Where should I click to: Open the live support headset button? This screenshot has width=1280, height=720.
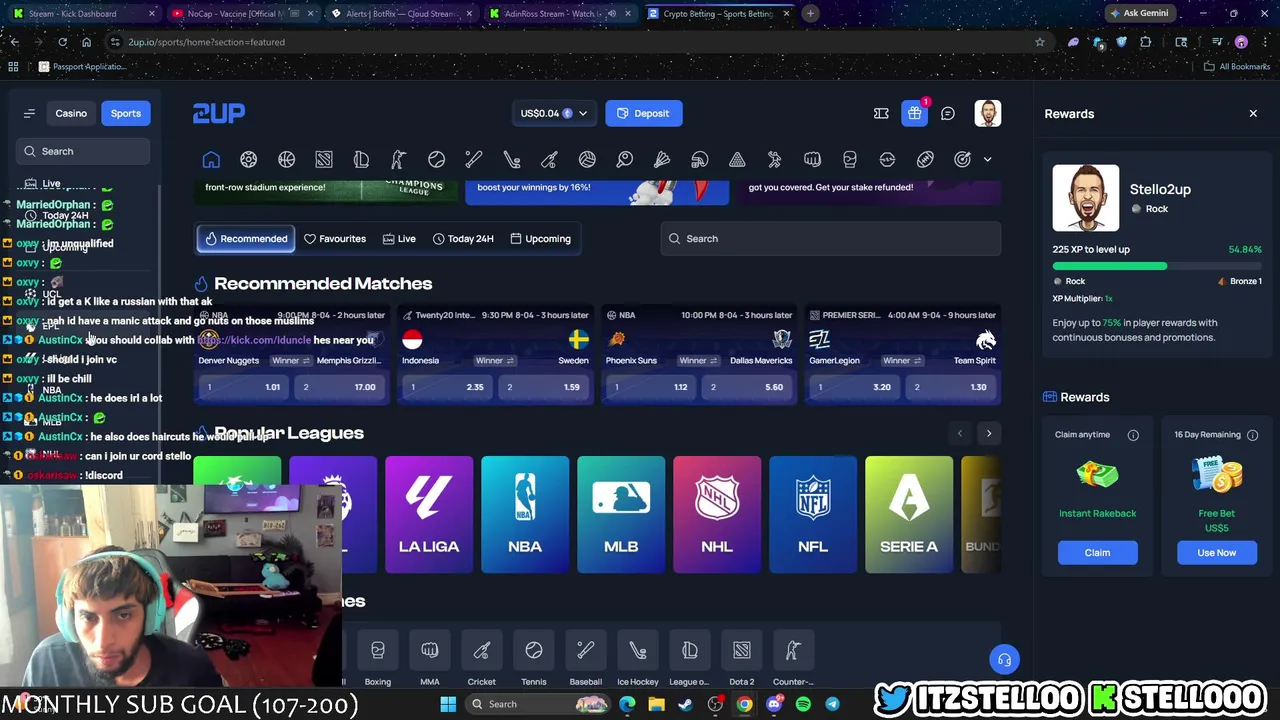pyautogui.click(x=1004, y=660)
